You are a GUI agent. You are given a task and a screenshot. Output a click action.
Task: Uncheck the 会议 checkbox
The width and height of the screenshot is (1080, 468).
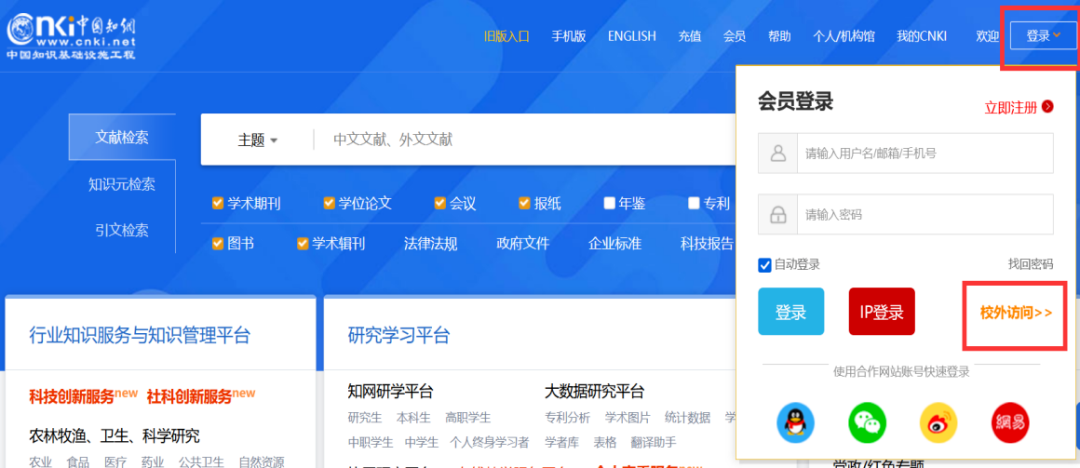pos(440,203)
